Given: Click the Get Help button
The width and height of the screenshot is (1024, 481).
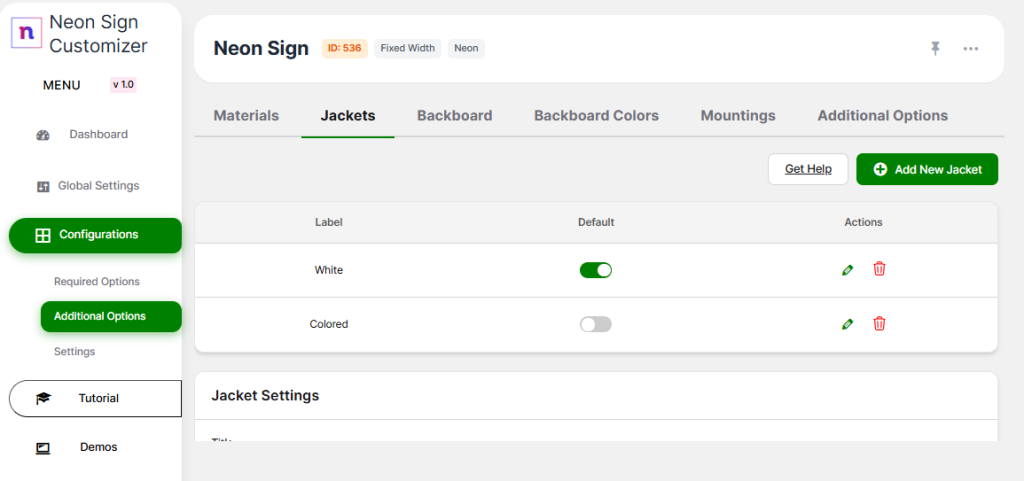Looking at the screenshot, I should 808,169.
